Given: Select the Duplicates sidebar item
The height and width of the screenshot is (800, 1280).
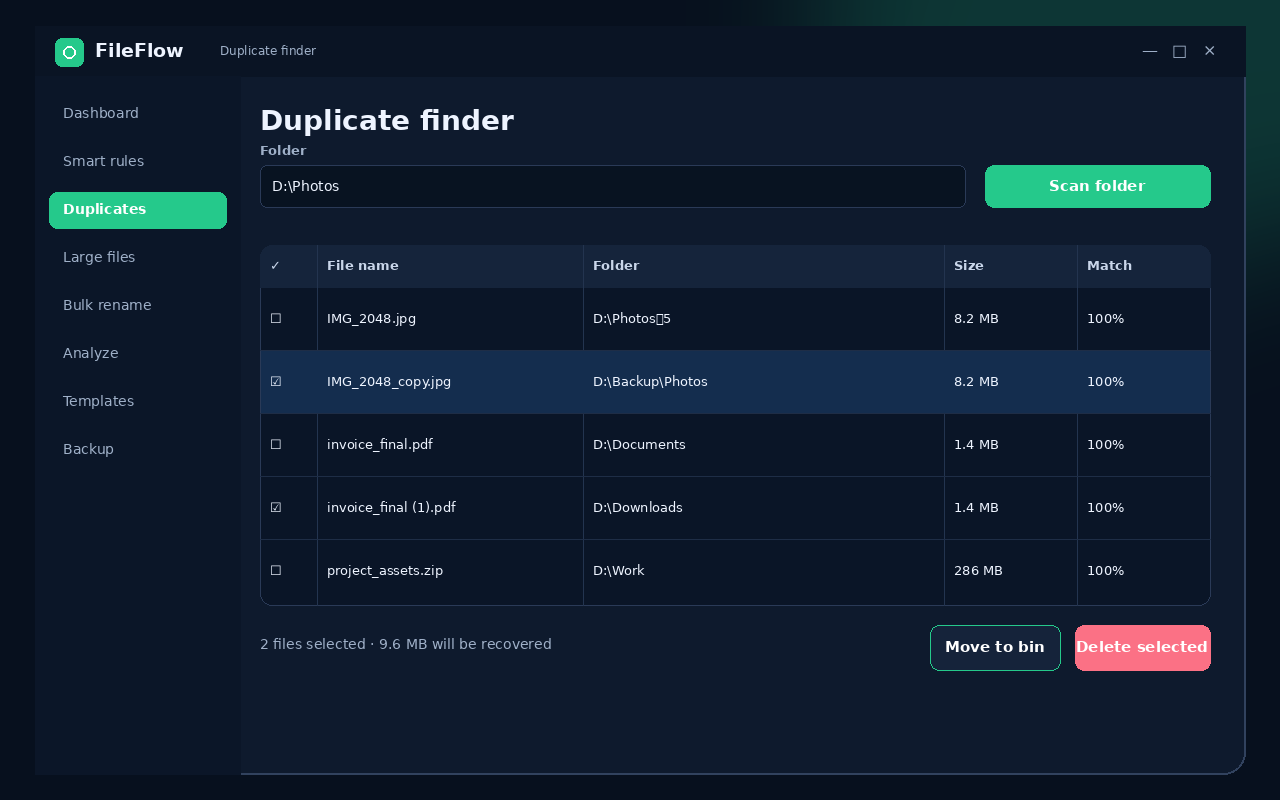Looking at the screenshot, I should tap(138, 210).
